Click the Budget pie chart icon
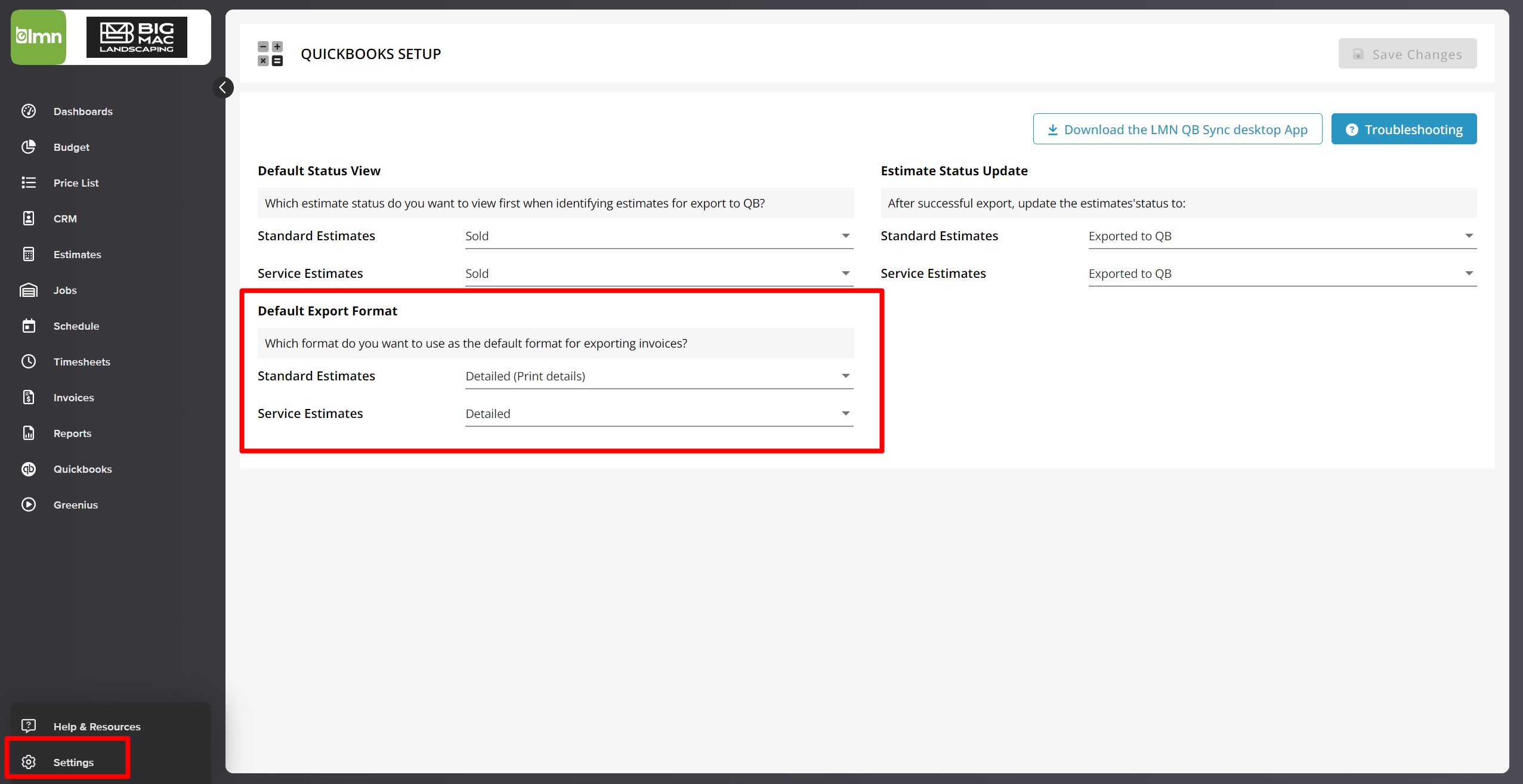Image resolution: width=1523 pixels, height=784 pixels. [29, 147]
